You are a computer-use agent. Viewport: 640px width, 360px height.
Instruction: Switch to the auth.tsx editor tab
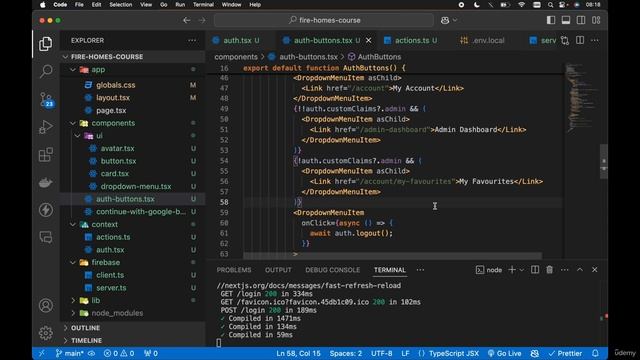237,40
